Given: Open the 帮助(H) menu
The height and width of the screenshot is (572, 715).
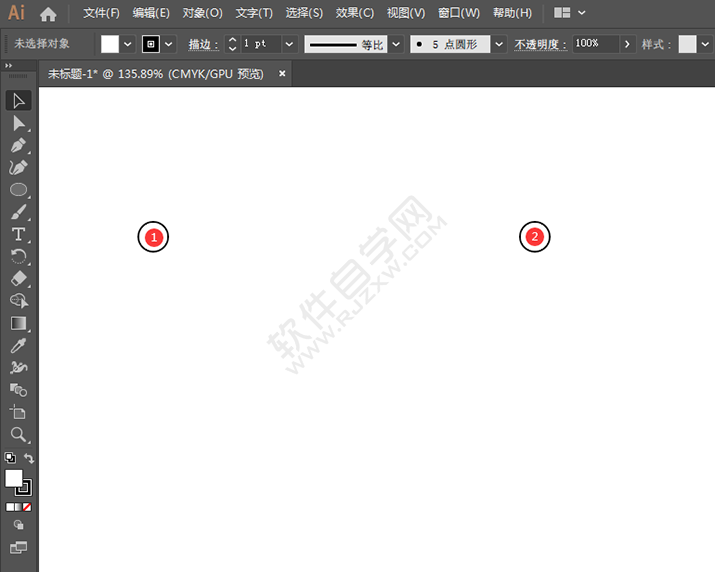Looking at the screenshot, I should coord(512,13).
